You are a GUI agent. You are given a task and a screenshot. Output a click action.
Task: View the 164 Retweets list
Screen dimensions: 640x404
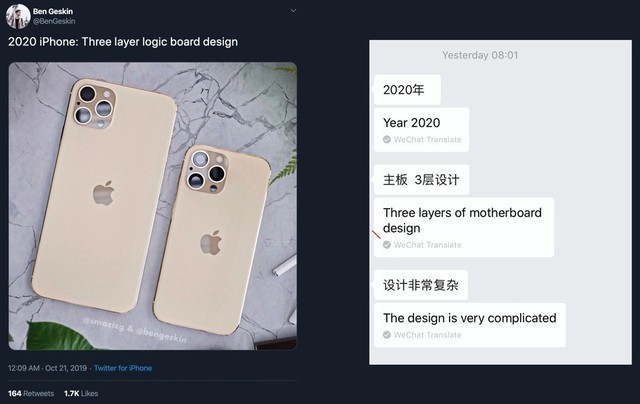31,393
